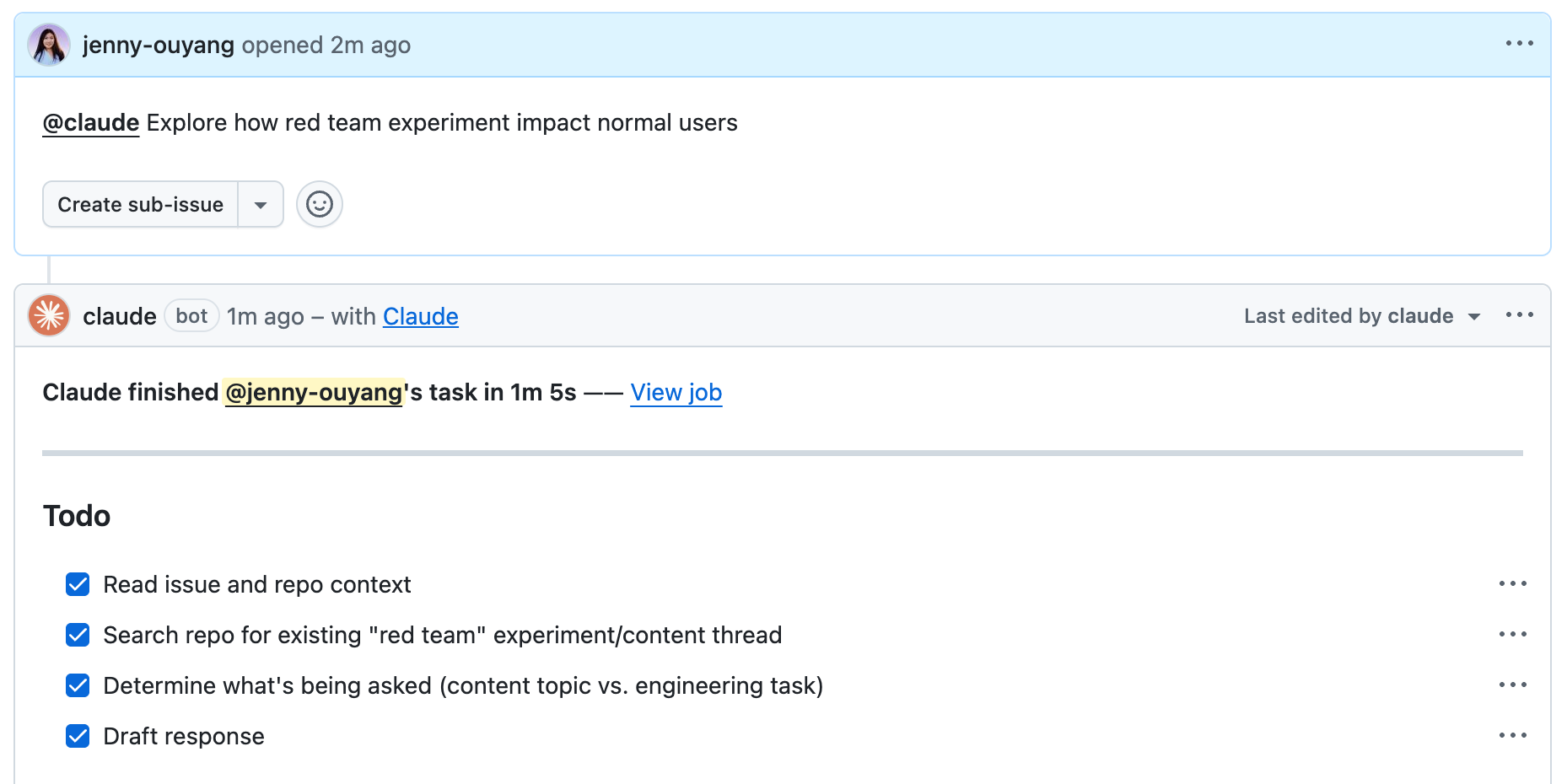Toggle the 'Draft response' checkbox
1567x784 pixels.
78,736
